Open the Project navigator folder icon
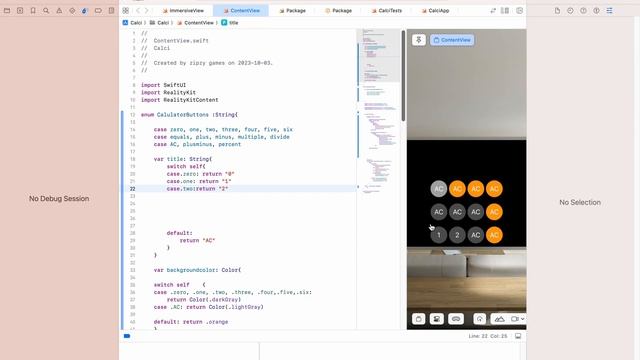Screen dimensions: 640x360 [x=7, y=11]
